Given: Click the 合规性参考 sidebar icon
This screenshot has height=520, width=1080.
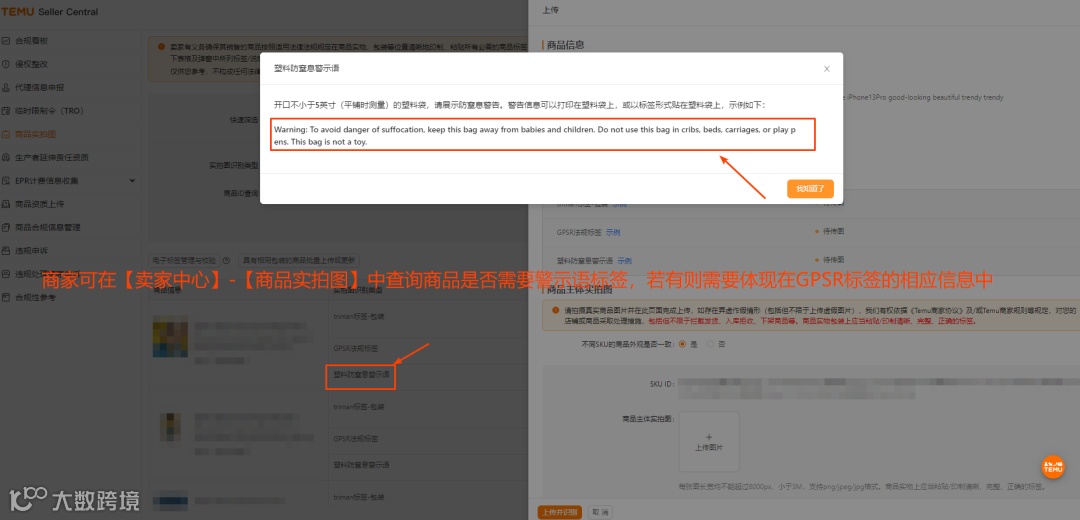Looking at the screenshot, I should tap(6, 298).
